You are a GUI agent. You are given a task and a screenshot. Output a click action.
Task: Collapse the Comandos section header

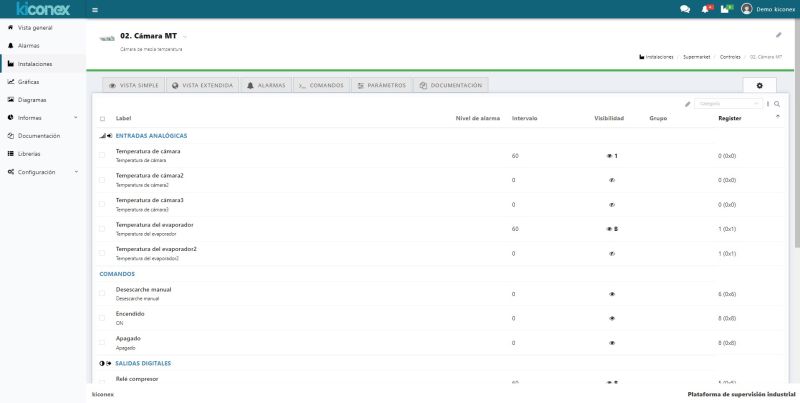coord(117,274)
